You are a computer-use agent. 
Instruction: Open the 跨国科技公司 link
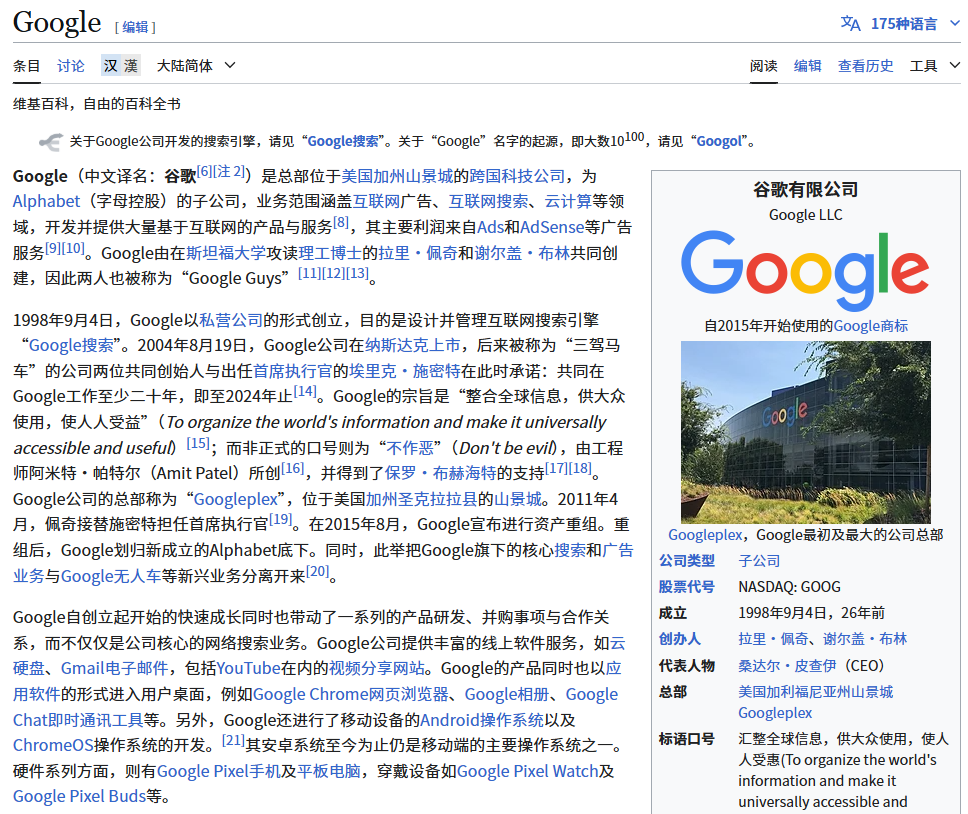point(517,176)
